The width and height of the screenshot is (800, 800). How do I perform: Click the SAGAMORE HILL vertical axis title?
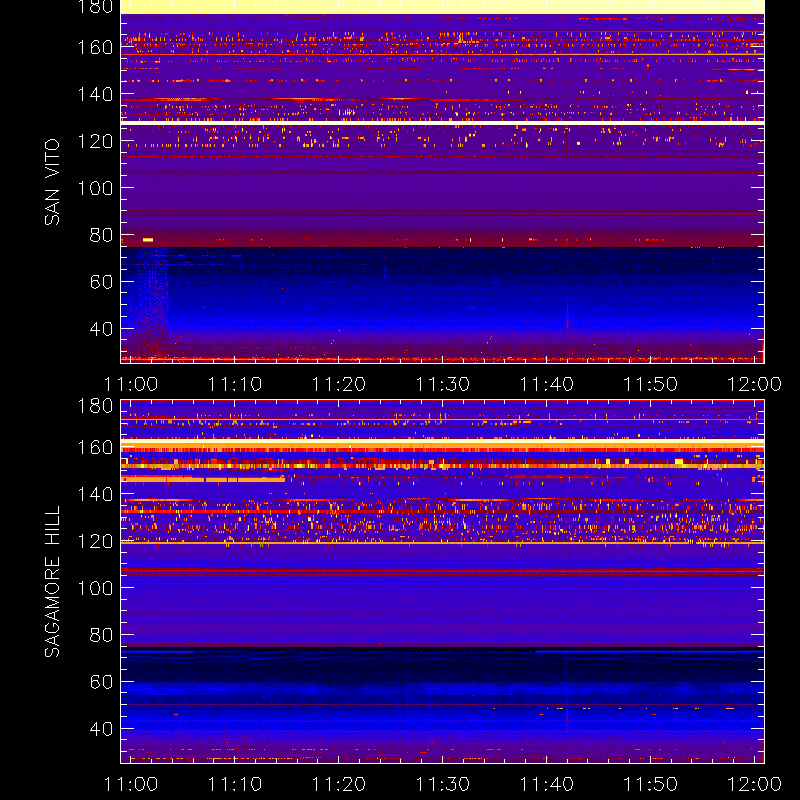52,582
